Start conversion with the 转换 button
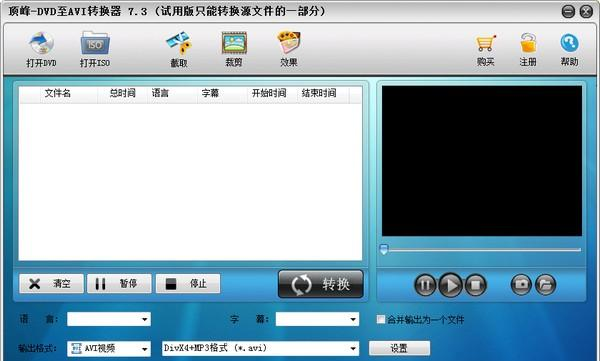 point(321,284)
